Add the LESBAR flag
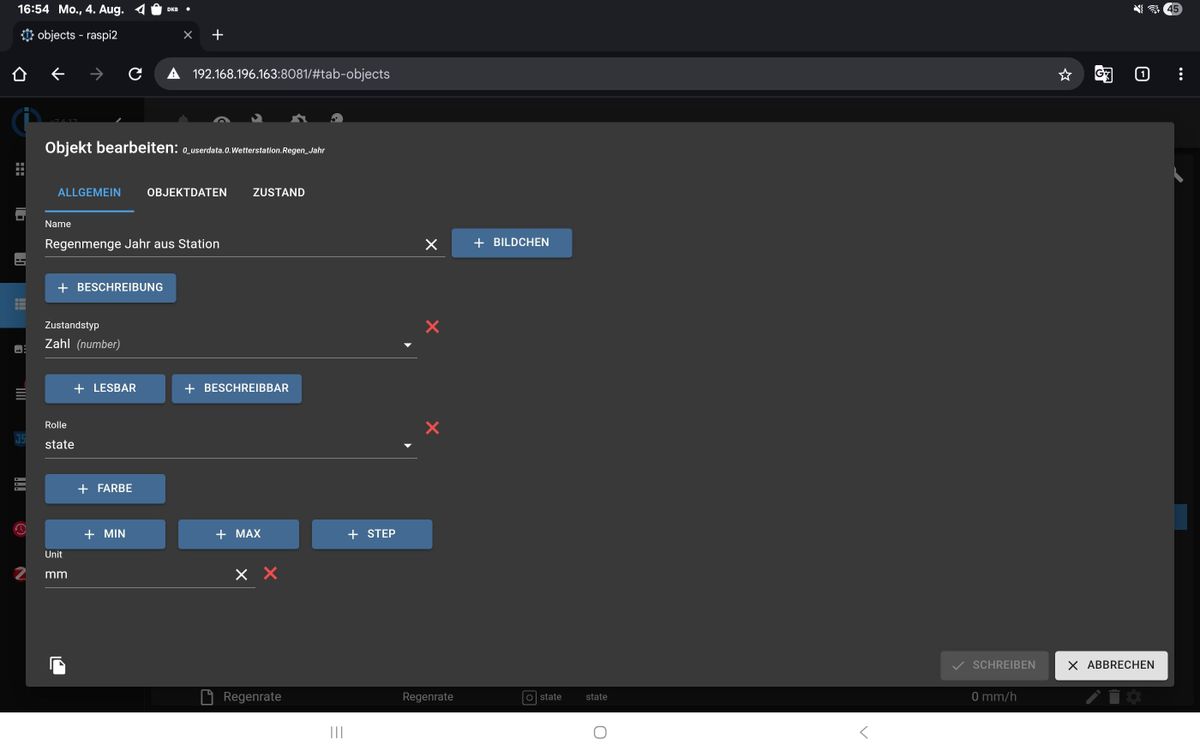 click(105, 388)
